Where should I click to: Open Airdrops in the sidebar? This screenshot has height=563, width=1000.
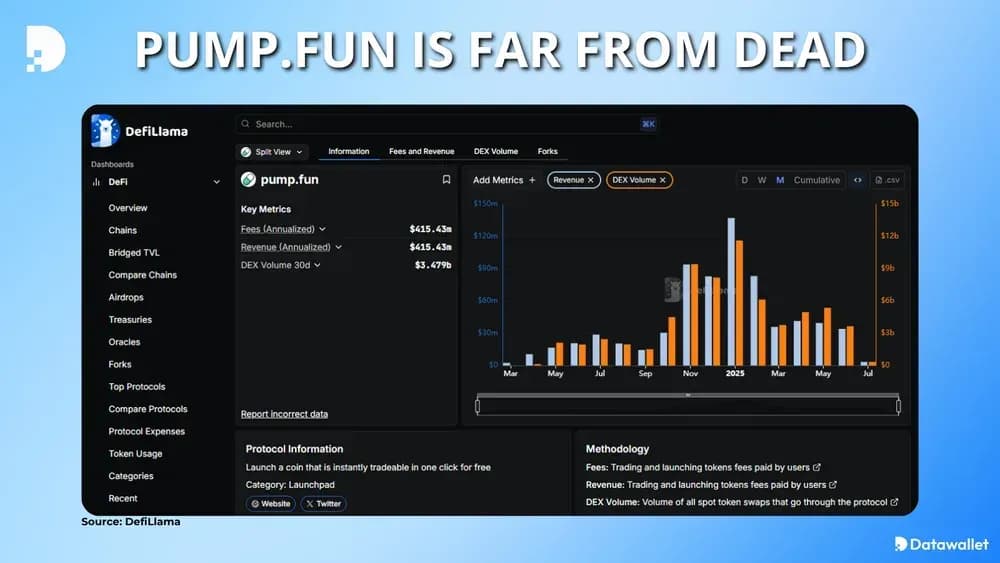(x=126, y=297)
